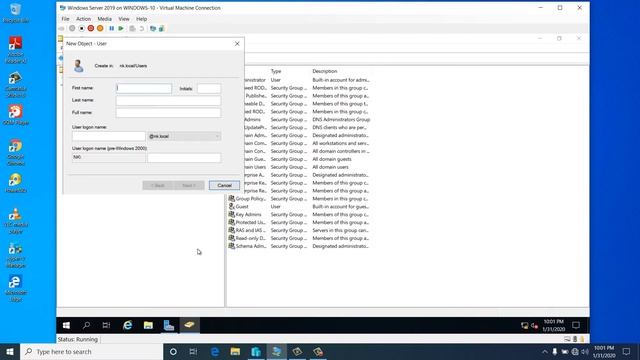The image size is (640, 360).
Task: Click the Enhanced Session toolbar icon
Action: pos(153,29)
